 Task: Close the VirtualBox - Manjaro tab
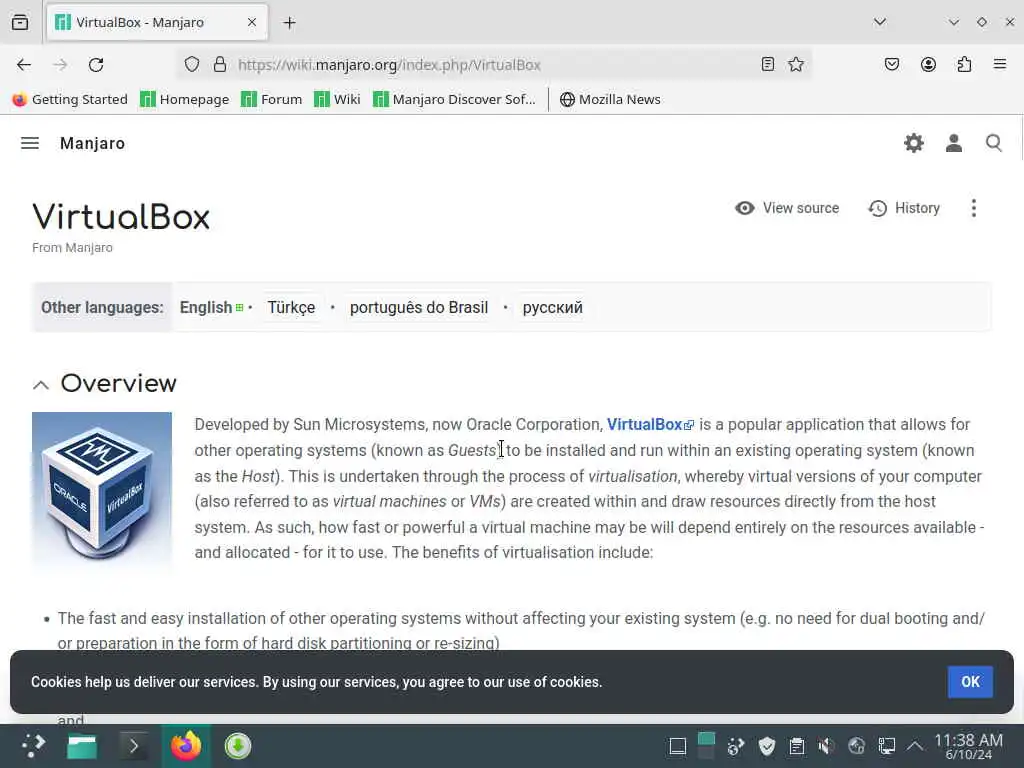tap(252, 22)
